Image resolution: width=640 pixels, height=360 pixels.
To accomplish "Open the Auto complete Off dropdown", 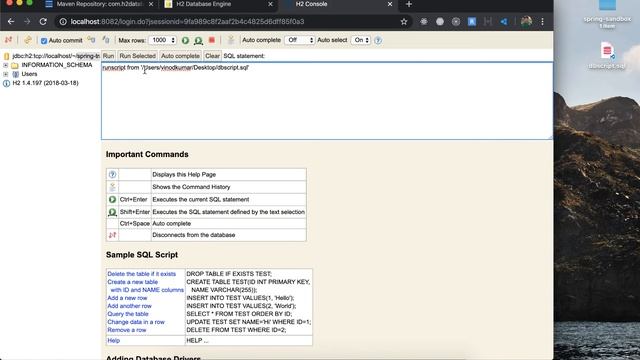I will (300, 40).
